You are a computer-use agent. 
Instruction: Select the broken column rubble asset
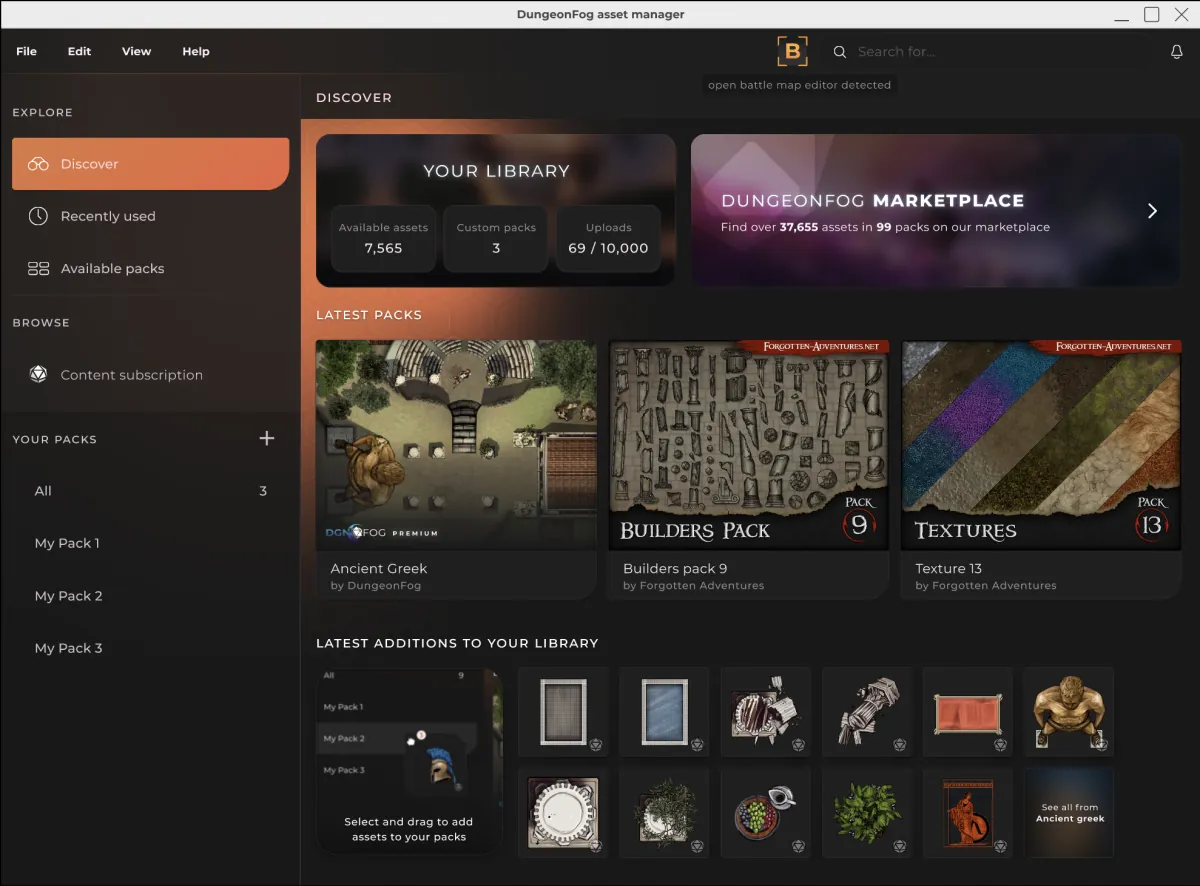(765, 712)
